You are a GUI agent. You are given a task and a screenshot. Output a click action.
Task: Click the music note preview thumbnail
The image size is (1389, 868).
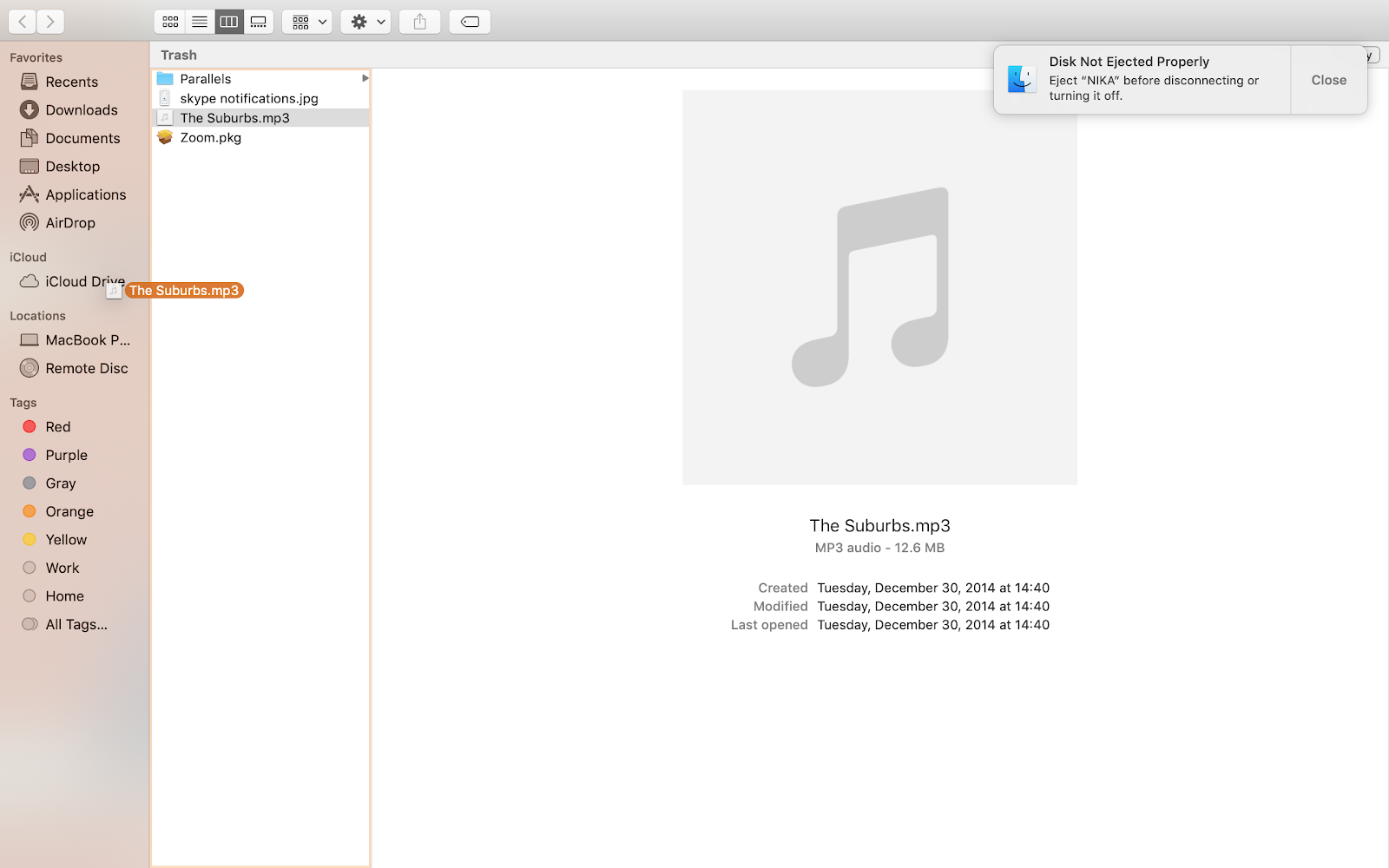pyautogui.click(x=879, y=287)
